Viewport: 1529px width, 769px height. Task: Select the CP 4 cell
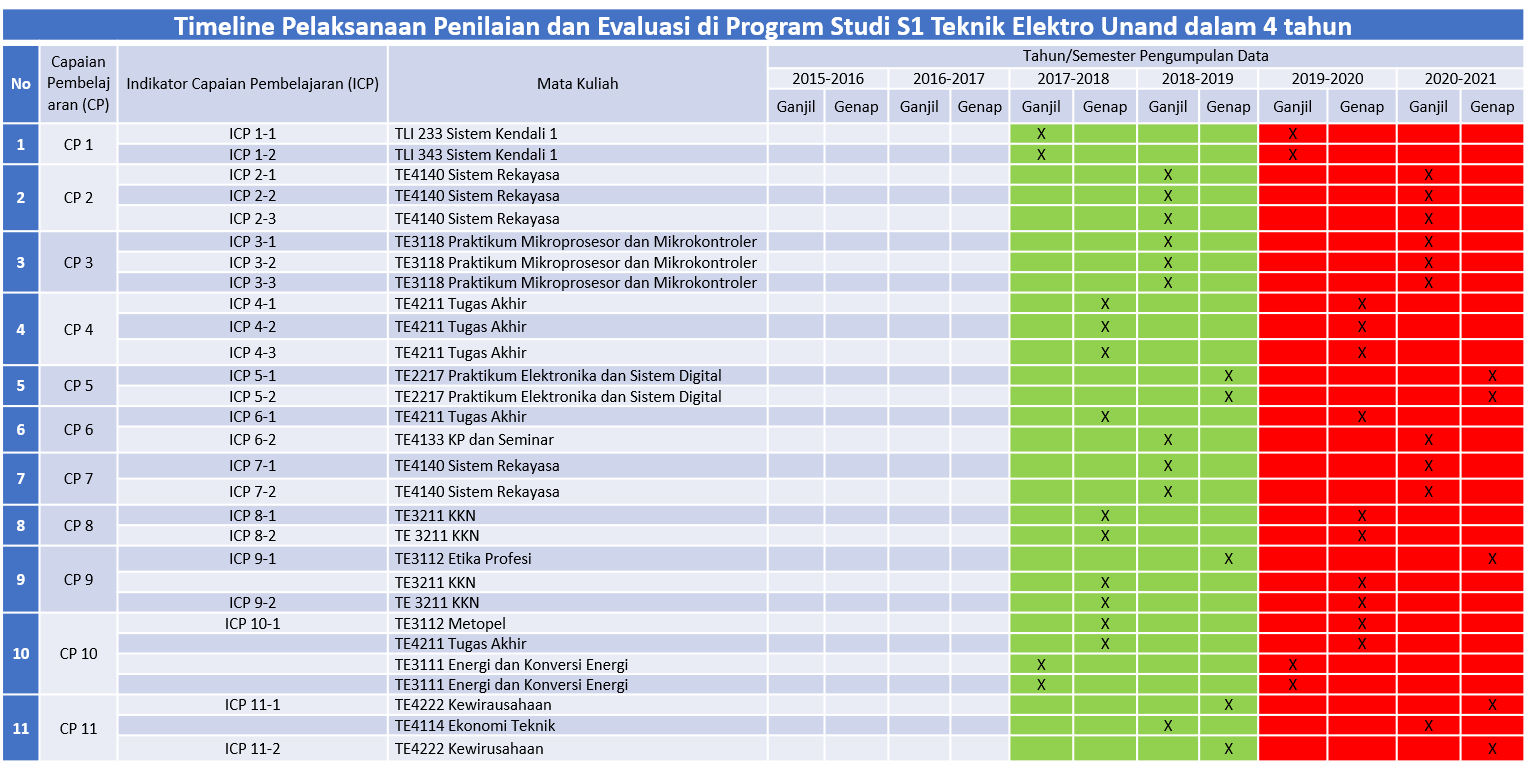78,329
